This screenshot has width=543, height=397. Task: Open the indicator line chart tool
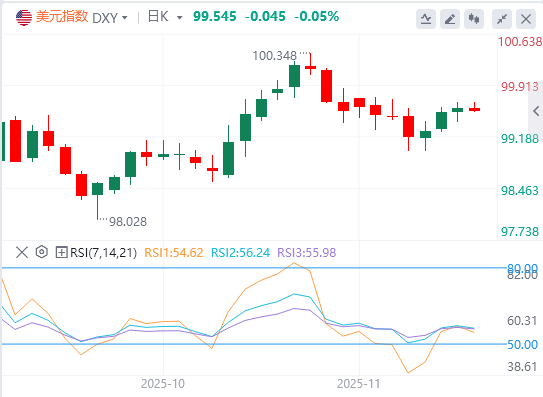(x=426, y=19)
